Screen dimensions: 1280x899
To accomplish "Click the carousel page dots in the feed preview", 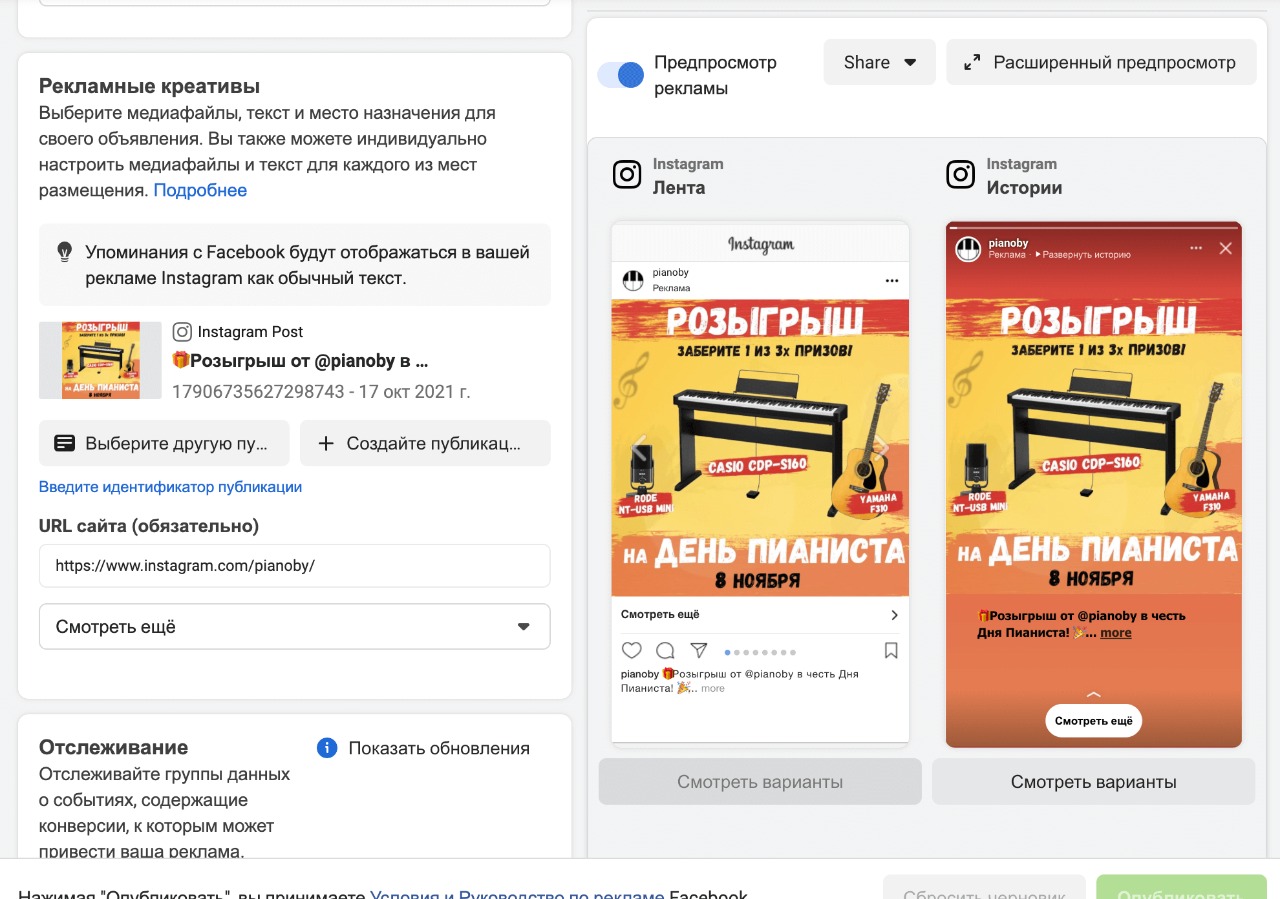I will pos(760,652).
